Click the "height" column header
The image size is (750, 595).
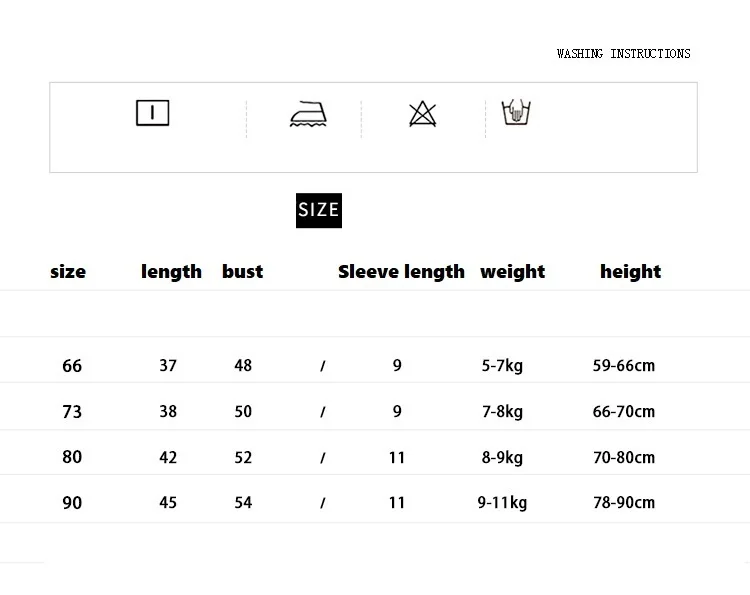click(x=630, y=272)
